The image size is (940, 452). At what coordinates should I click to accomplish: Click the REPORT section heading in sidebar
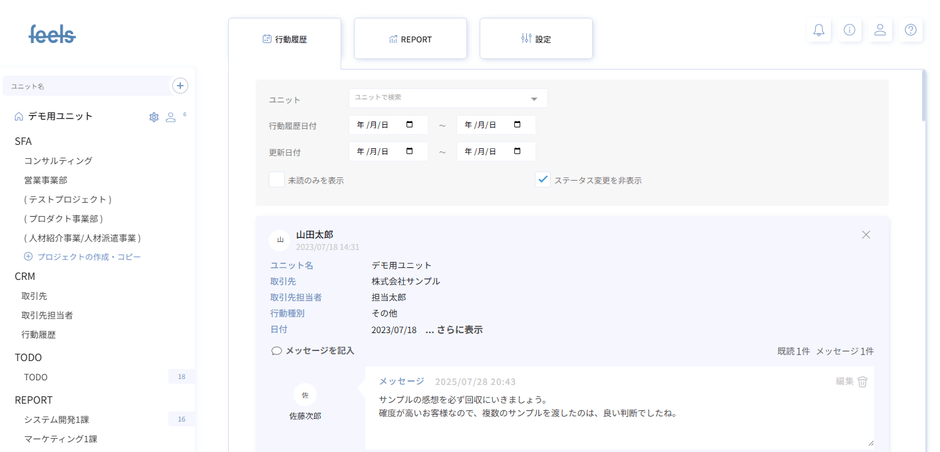(x=34, y=400)
